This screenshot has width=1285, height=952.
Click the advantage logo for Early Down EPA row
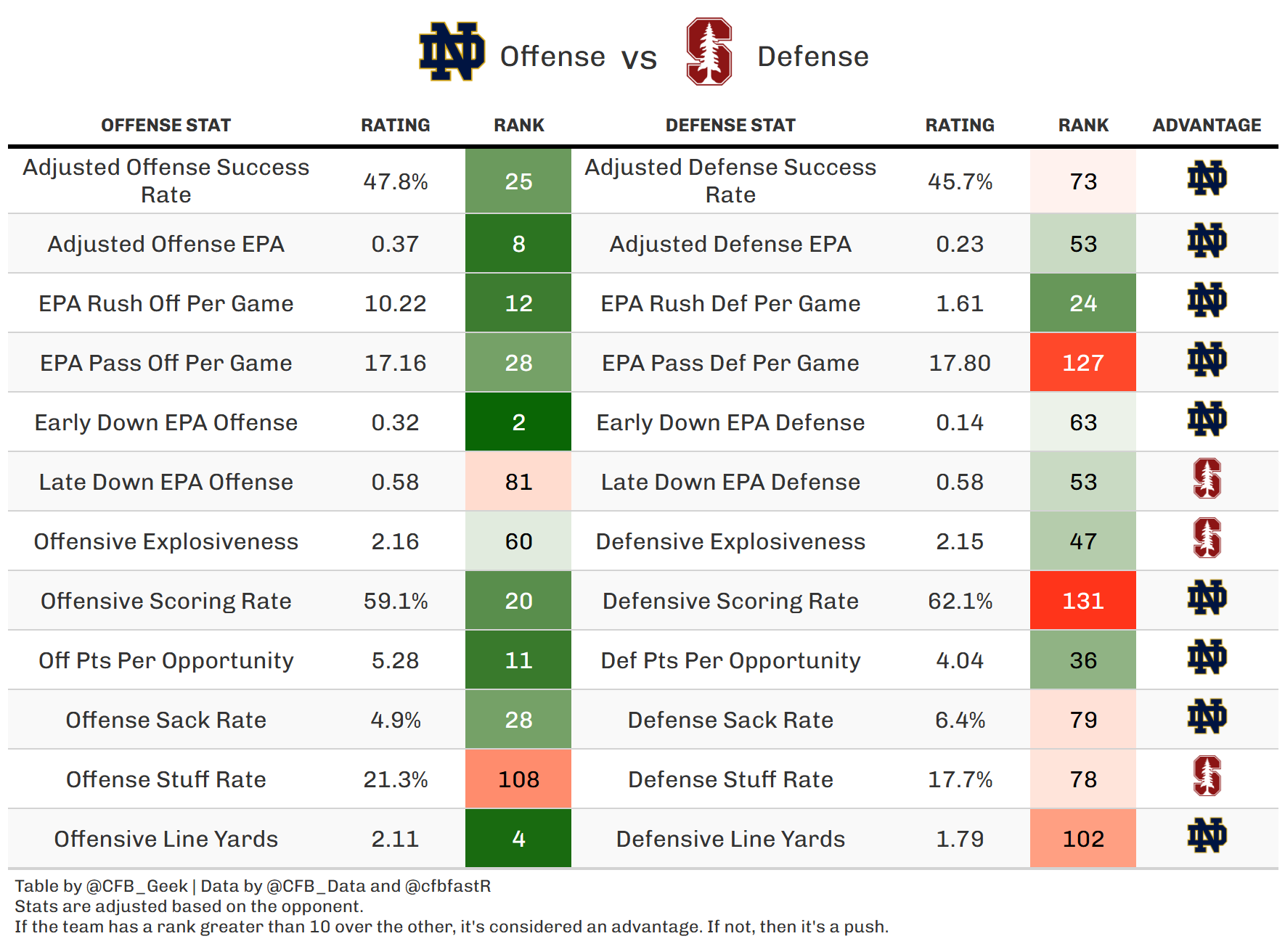1207,419
